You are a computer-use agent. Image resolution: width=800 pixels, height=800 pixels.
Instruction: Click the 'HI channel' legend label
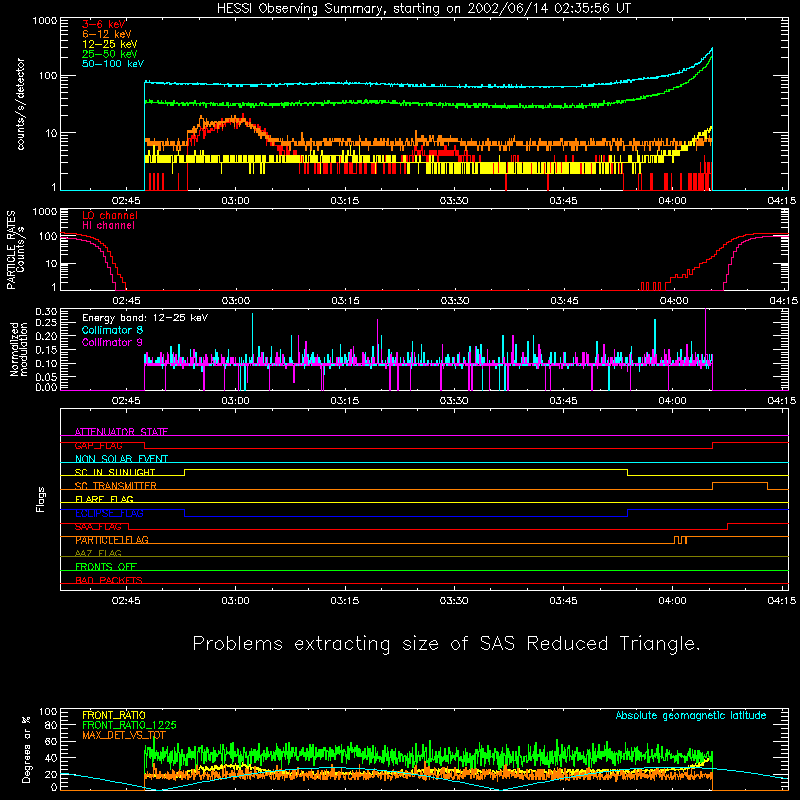109,226
